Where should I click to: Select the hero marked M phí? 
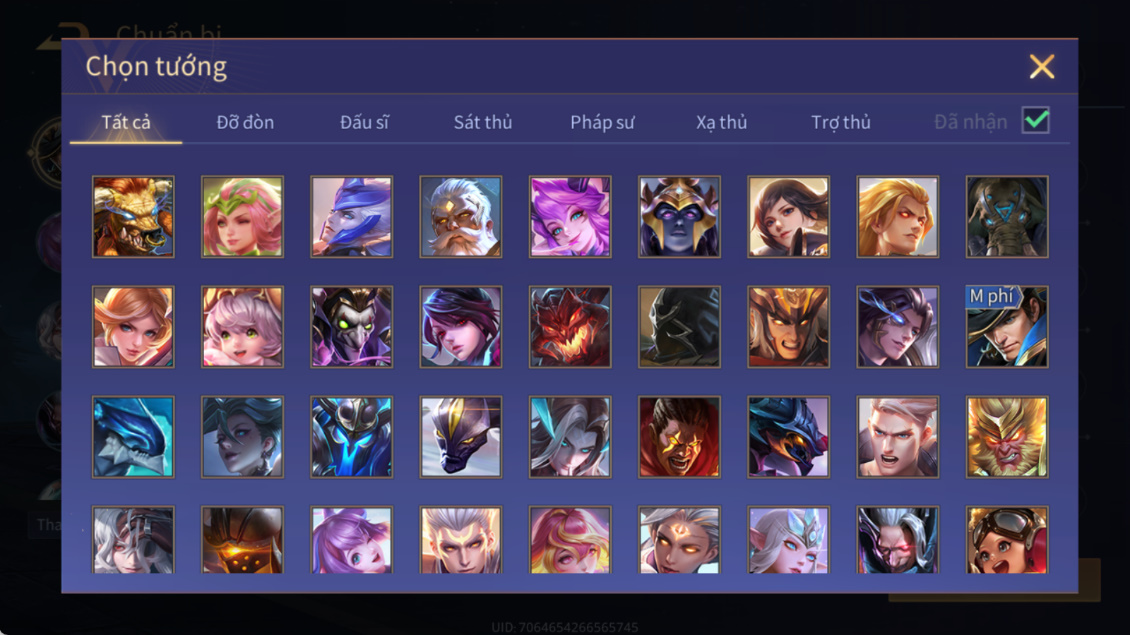pos(1007,327)
